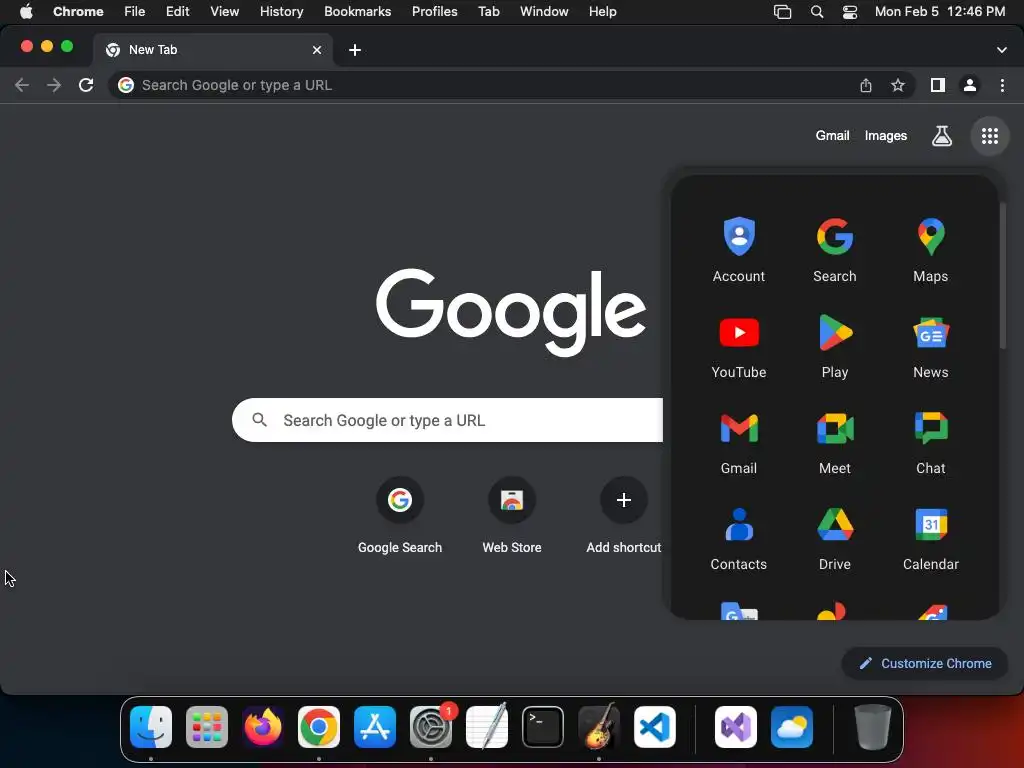The height and width of the screenshot is (768, 1024).
Task: Open Google Play app
Action: click(835, 346)
